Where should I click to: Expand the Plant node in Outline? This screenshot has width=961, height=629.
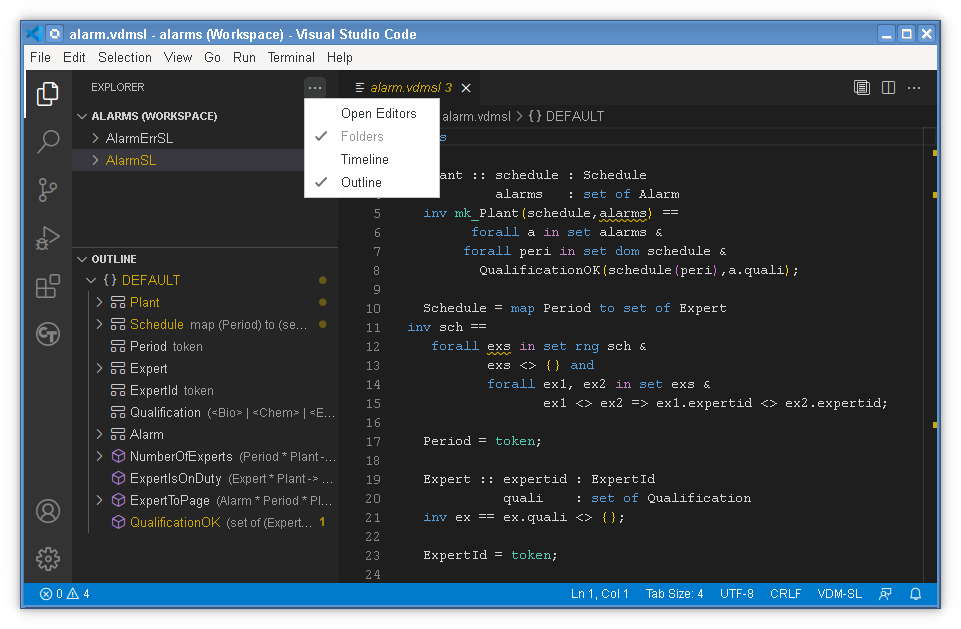pos(99,302)
